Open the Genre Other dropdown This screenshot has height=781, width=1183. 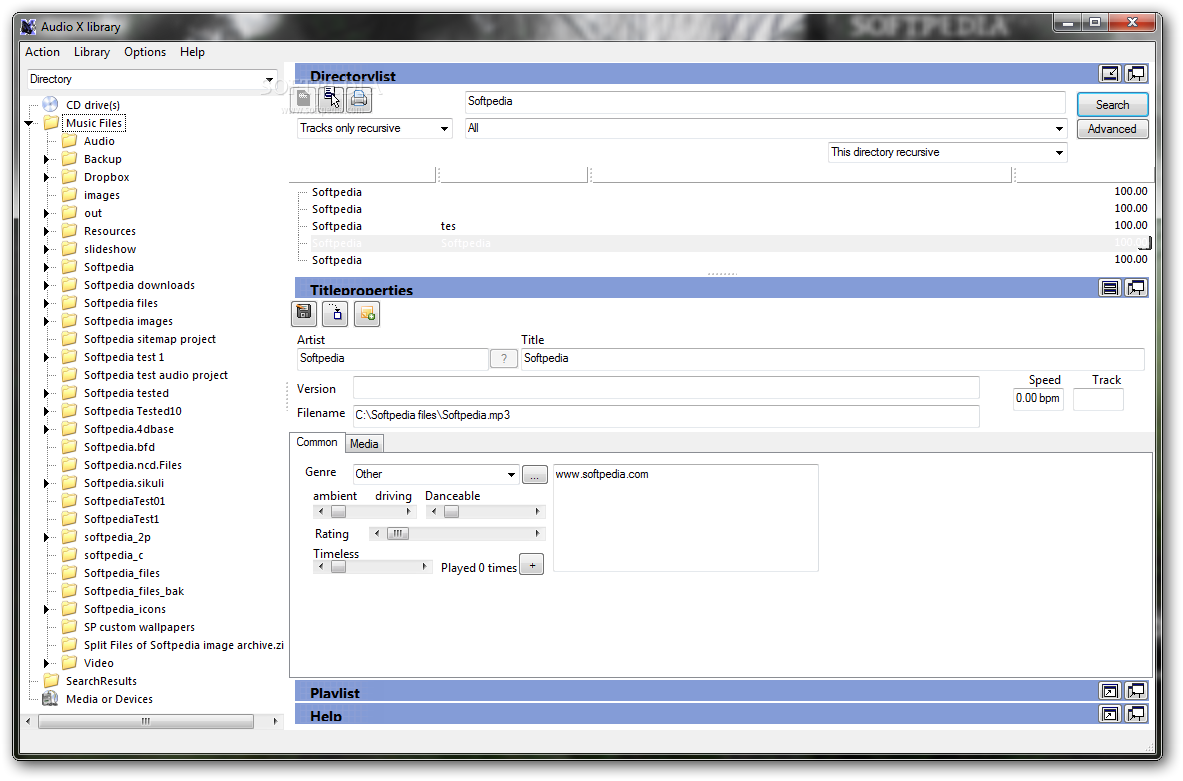tap(512, 474)
